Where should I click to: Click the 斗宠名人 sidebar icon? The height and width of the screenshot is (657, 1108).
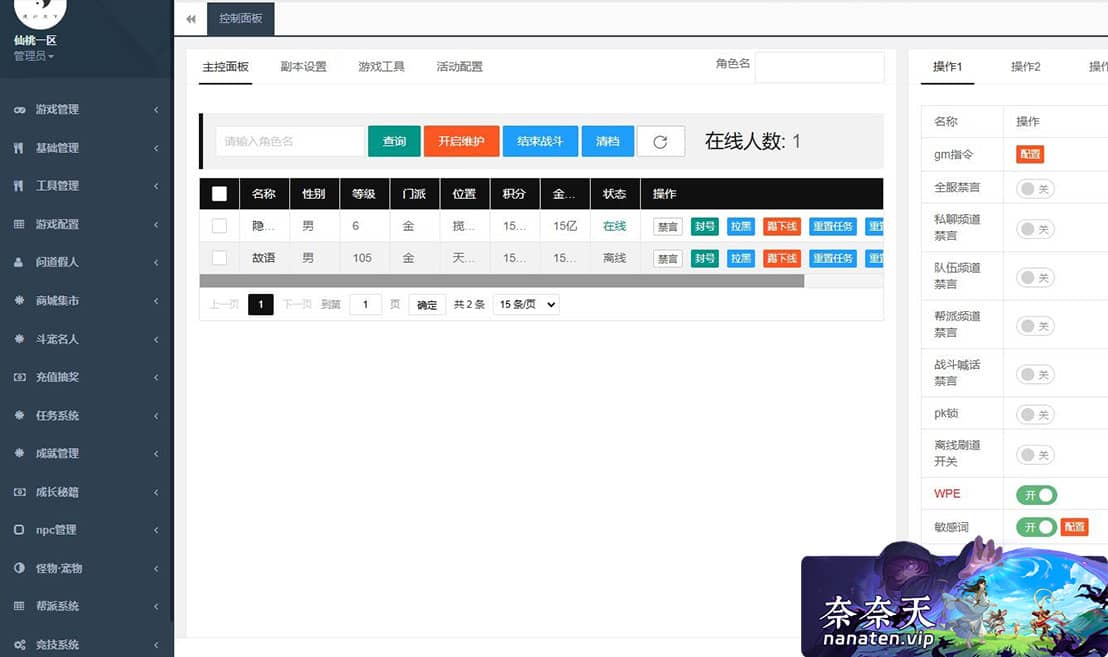pyautogui.click(x=19, y=338)
